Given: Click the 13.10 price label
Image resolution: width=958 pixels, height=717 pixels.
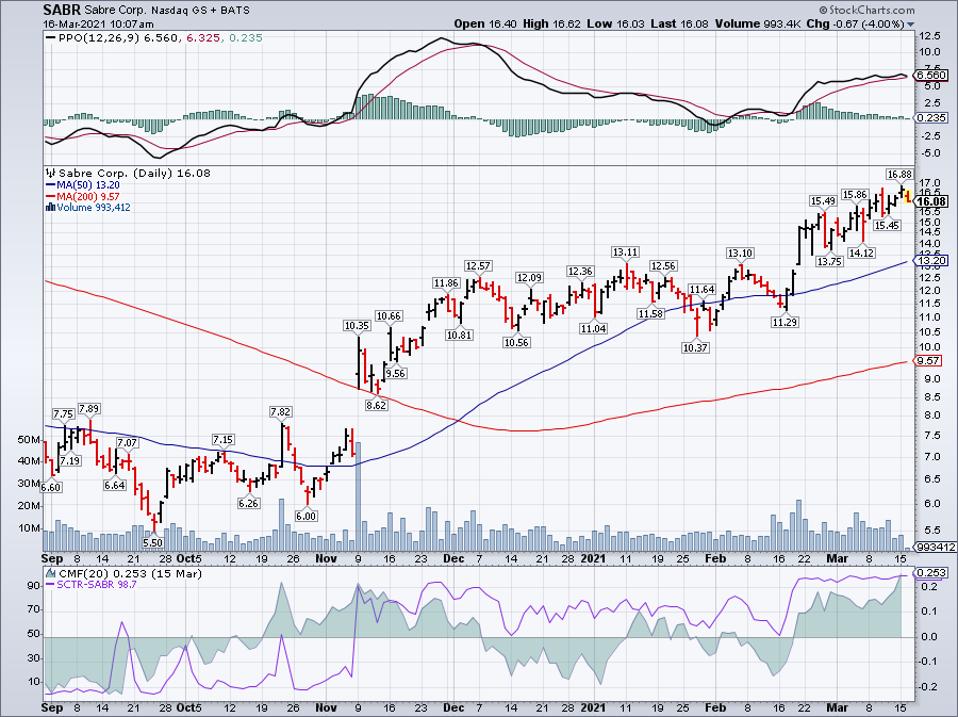Looking at the screenshot, I should [740, 253].
